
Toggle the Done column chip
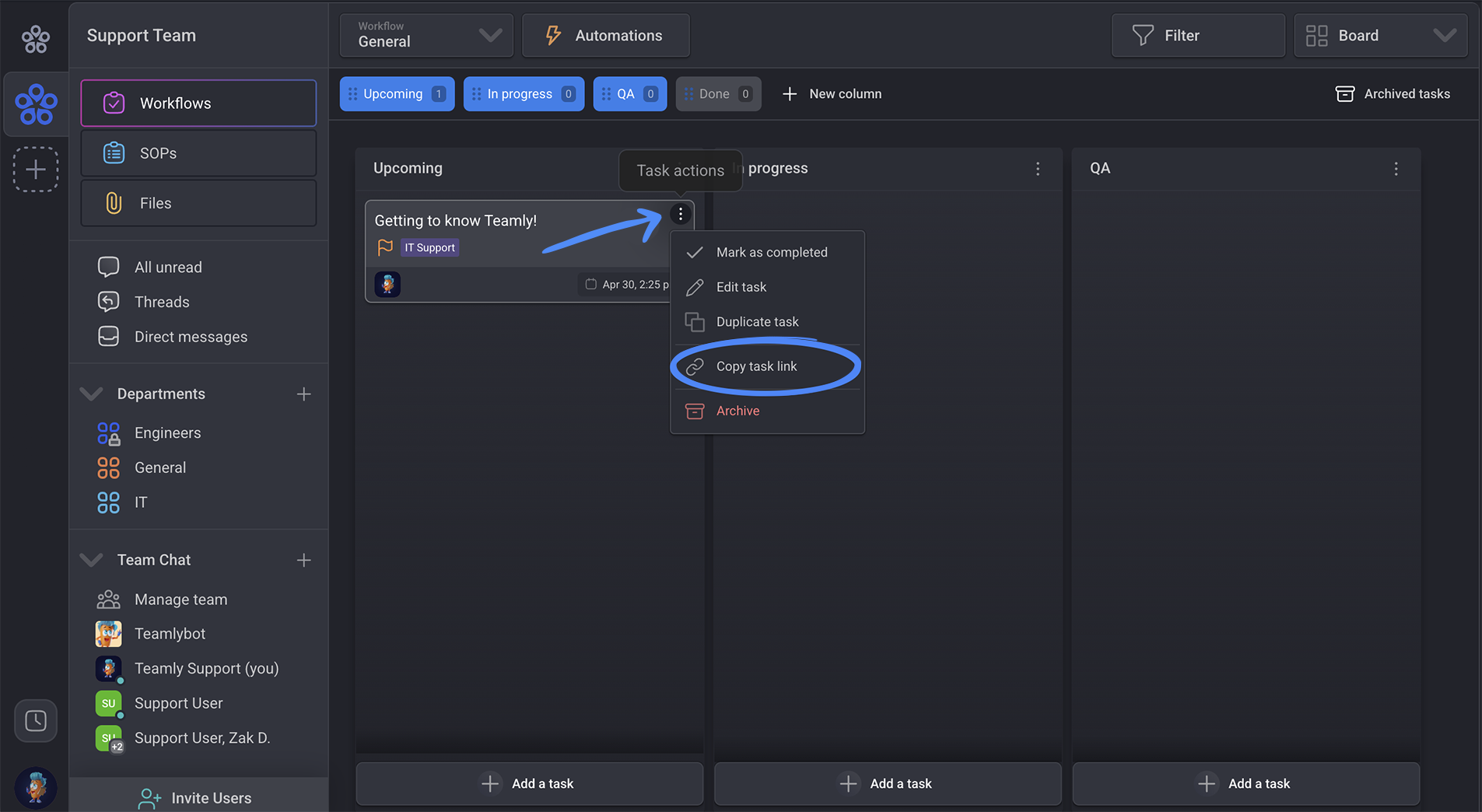(x=718, y=93)
